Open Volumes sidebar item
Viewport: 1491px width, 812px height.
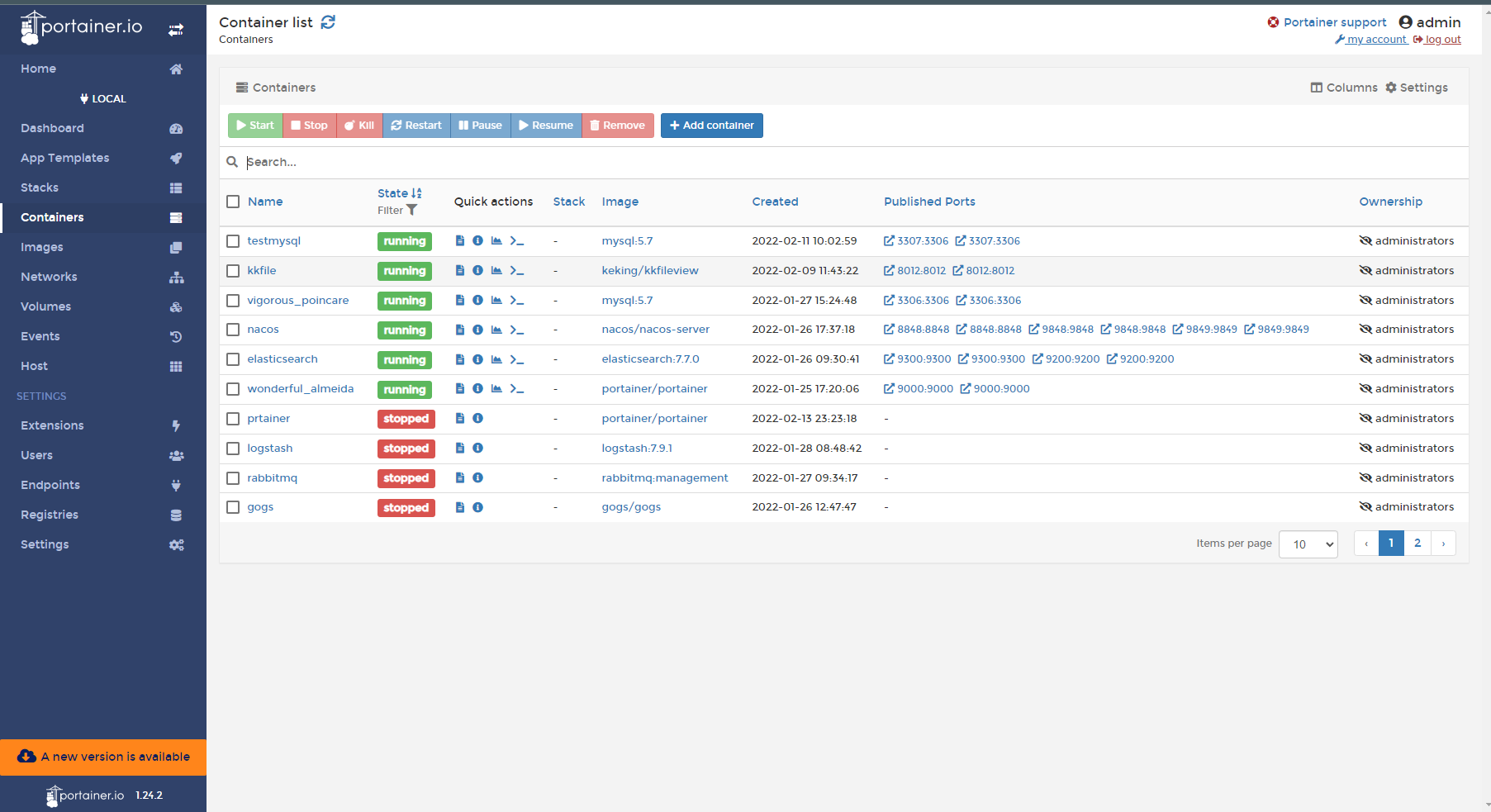[103, 306]
